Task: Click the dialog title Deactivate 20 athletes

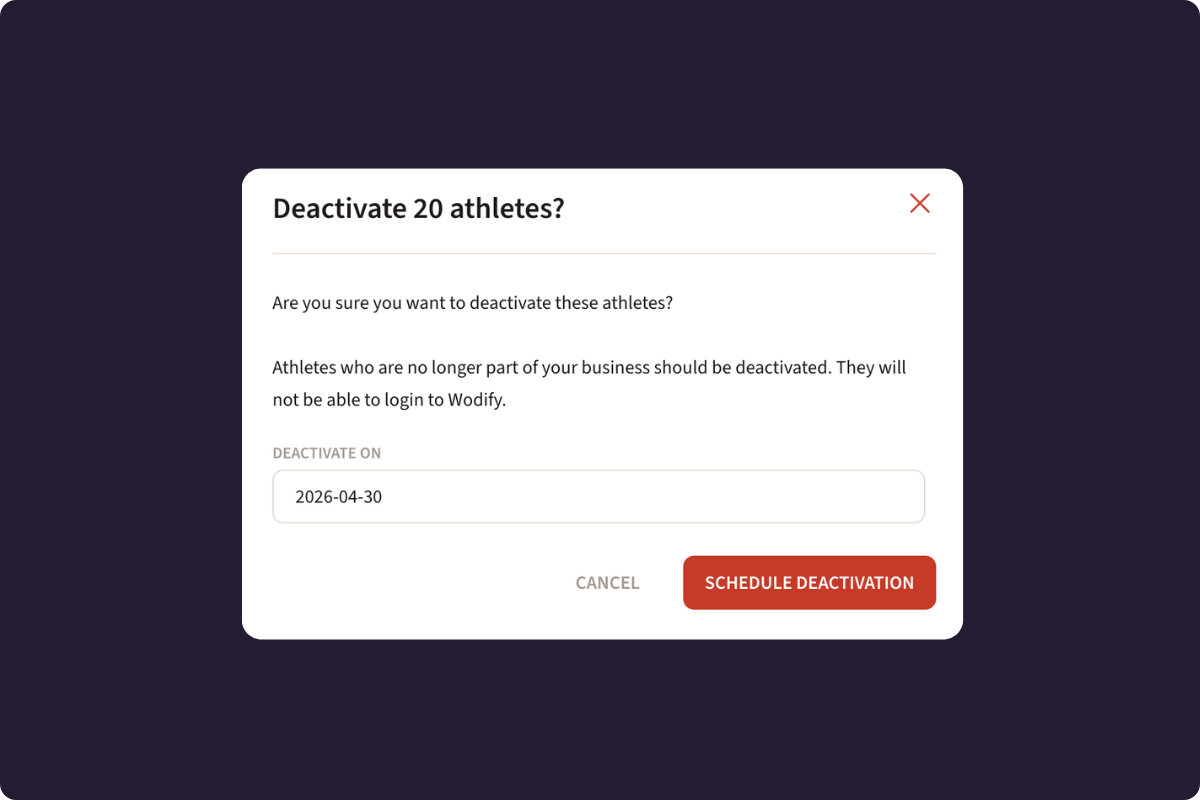Action: coord(418,208)
